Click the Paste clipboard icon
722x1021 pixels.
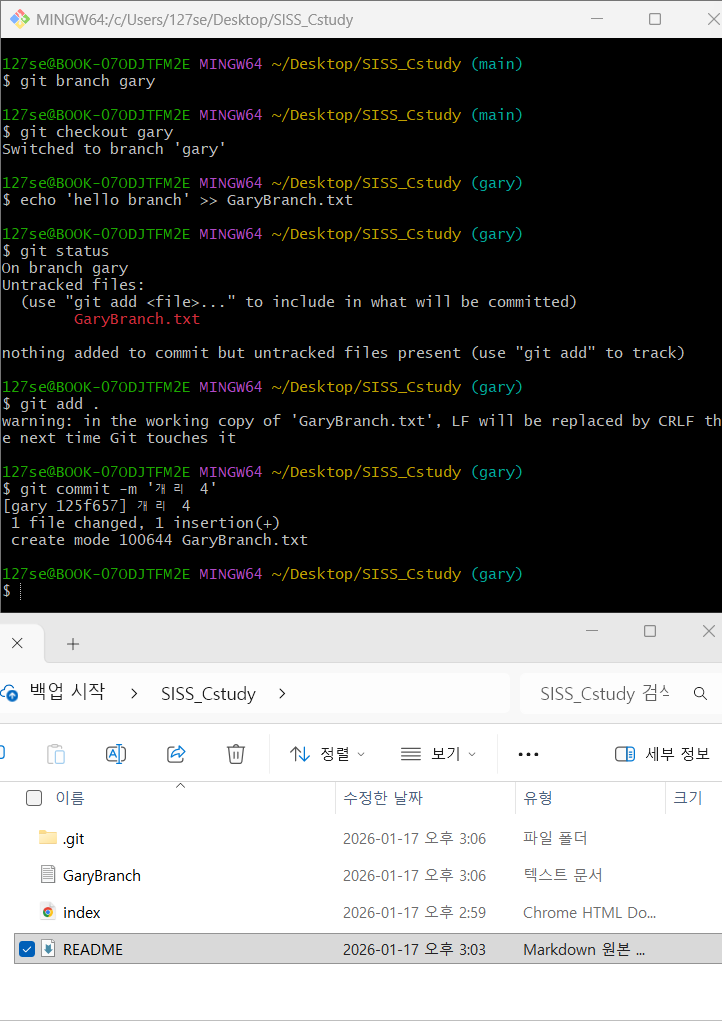[x=57, y=754]
